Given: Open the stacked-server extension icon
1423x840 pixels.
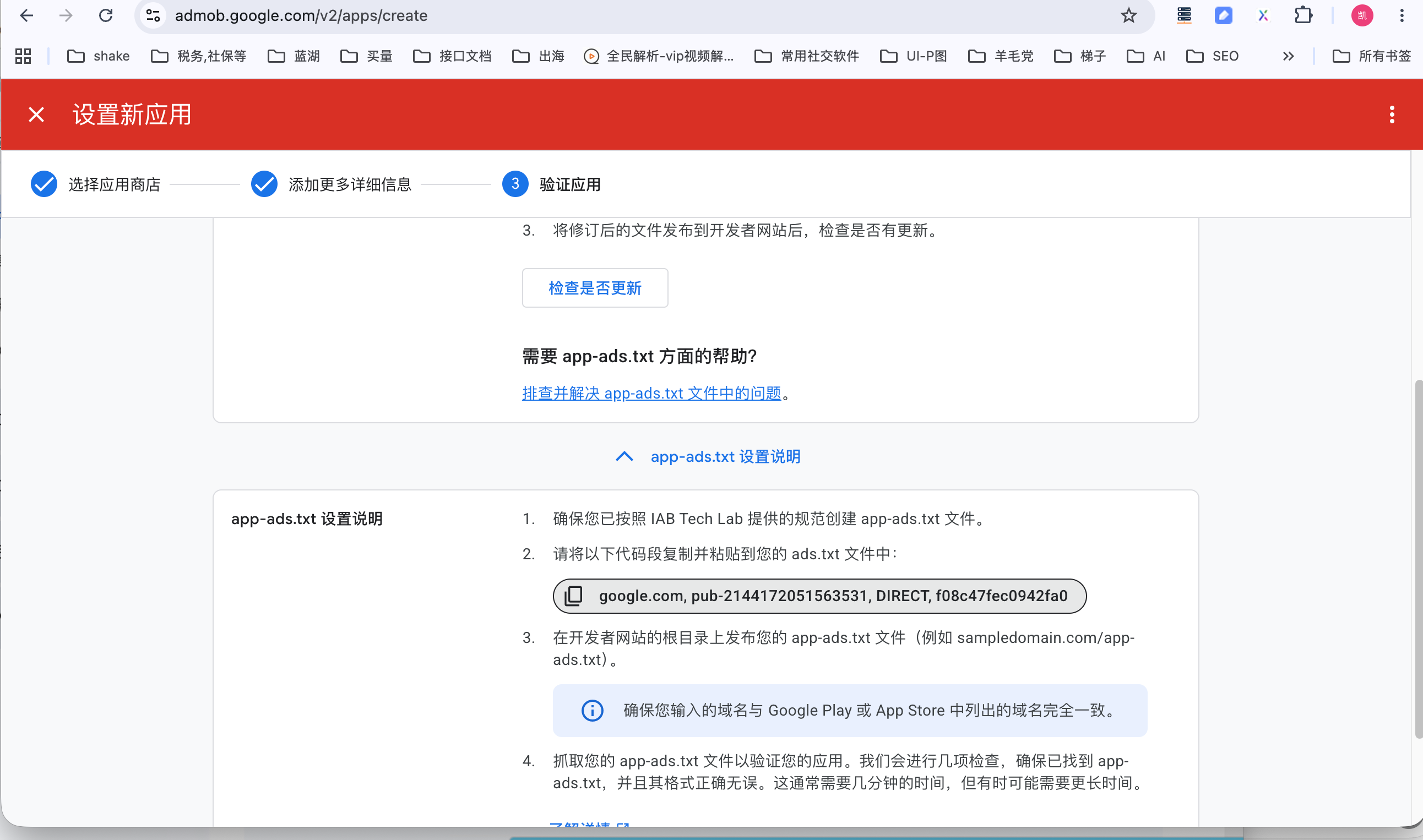Looking at the screenshot, I should tap(1184, 15).
